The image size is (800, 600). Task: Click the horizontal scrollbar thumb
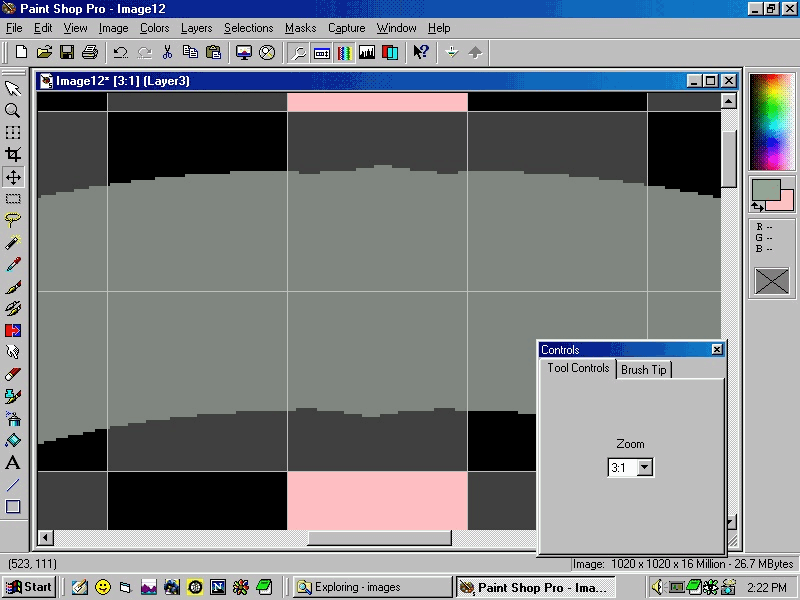379,538
